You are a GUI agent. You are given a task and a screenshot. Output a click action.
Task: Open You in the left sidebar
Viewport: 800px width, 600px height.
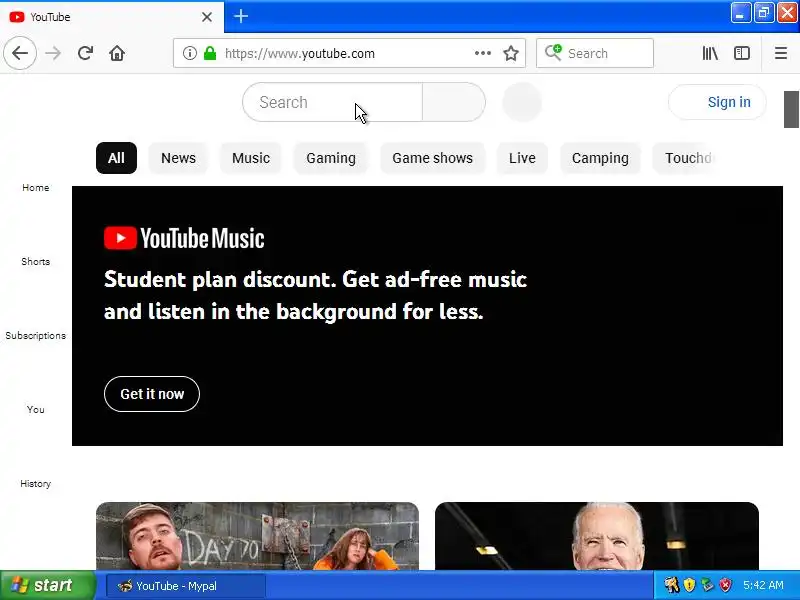(36, 410)
